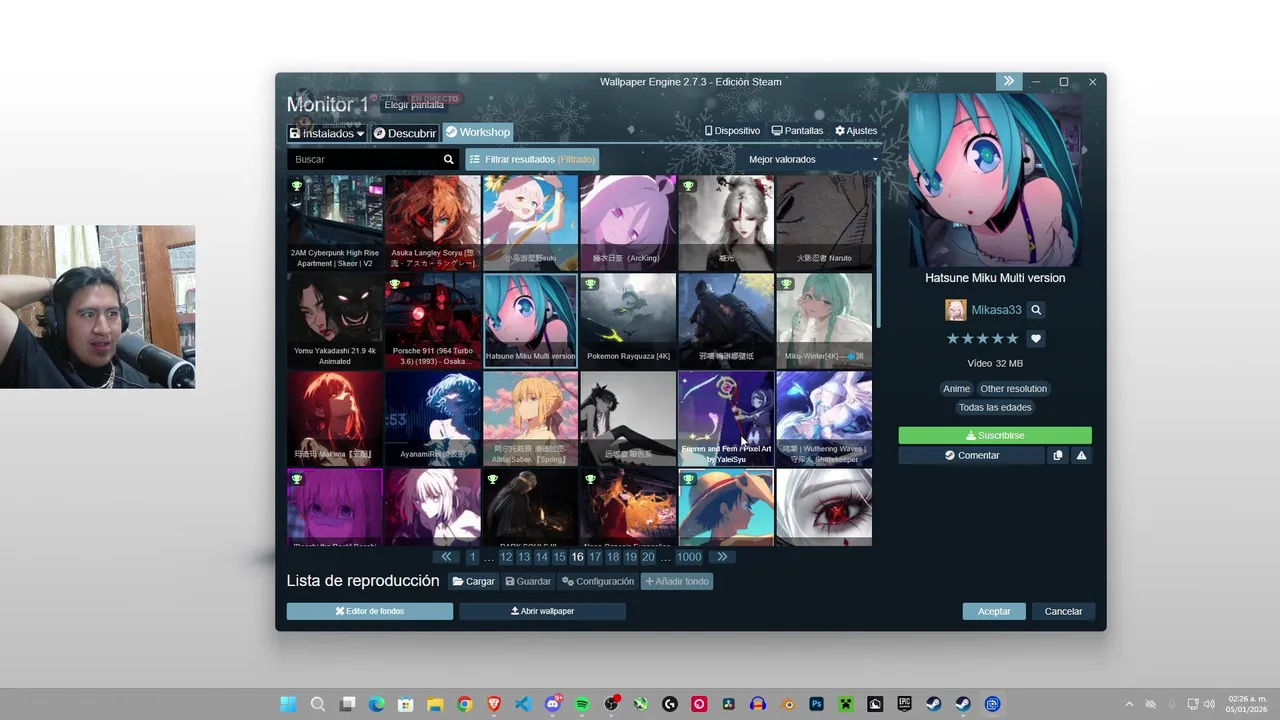Screen dimensions: 1280x720
Task: Open Pantallas menu
Action: click(797, 131)
